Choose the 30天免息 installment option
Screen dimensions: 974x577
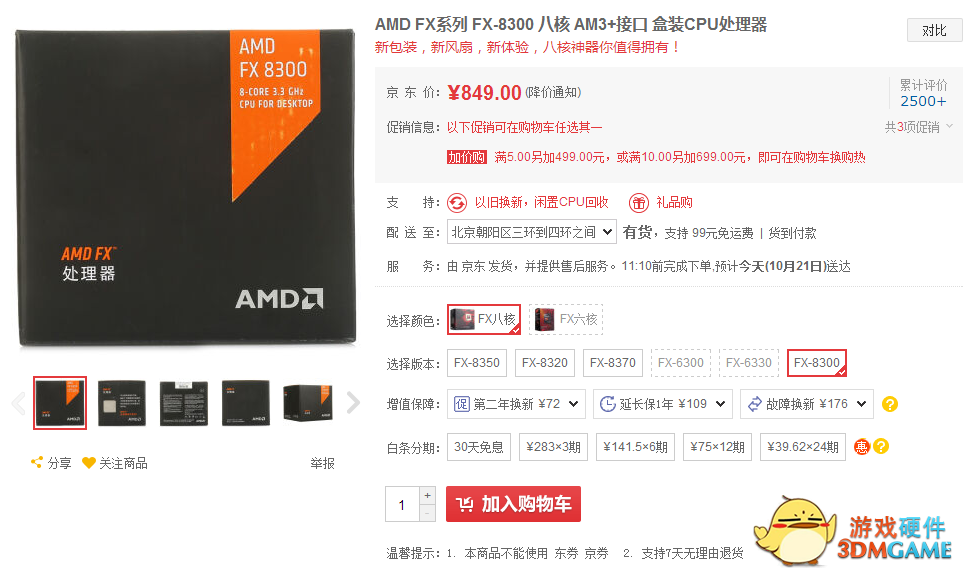click(479, 447)
